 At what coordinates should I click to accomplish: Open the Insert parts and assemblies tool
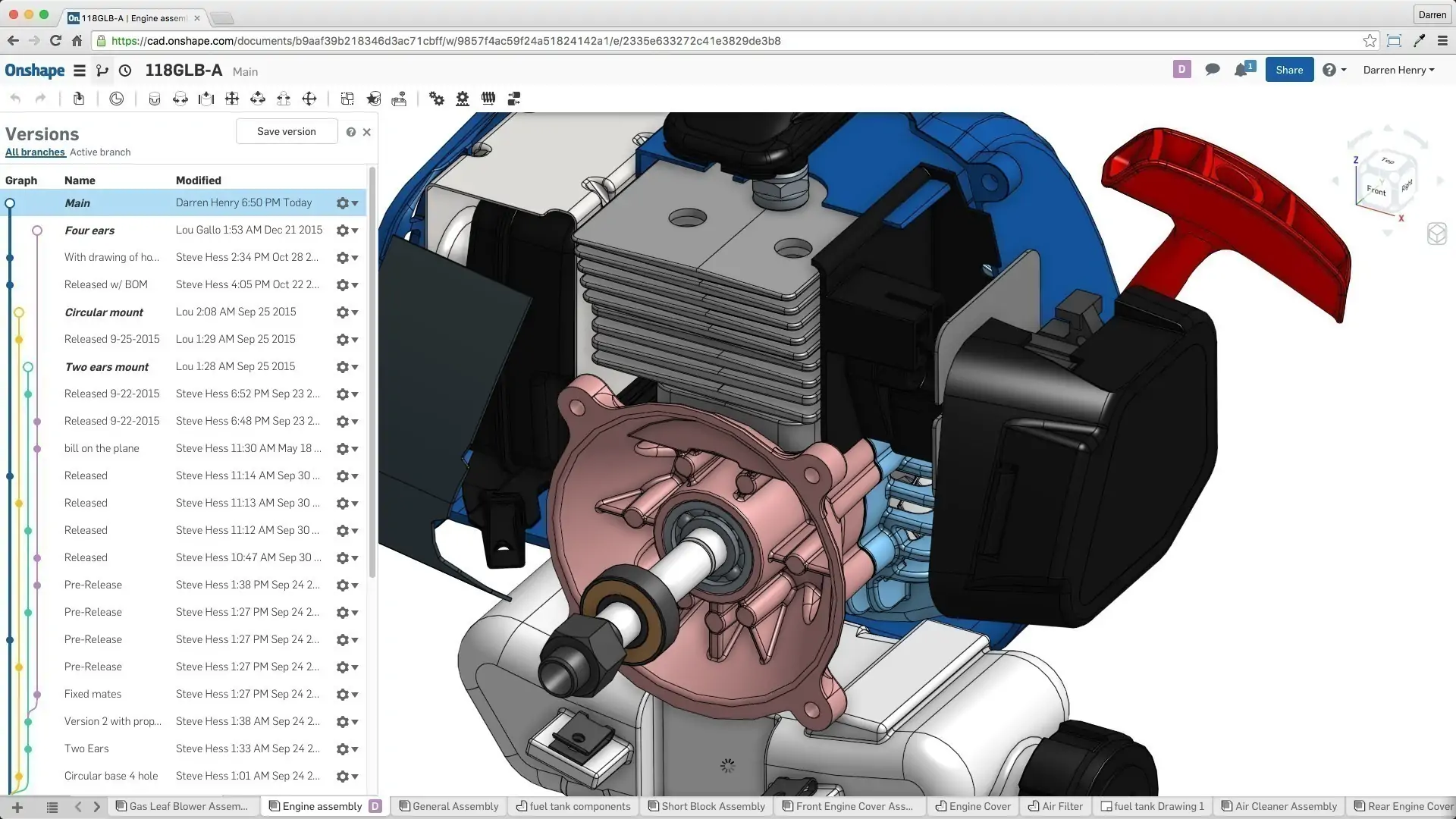tap(79, 99)
